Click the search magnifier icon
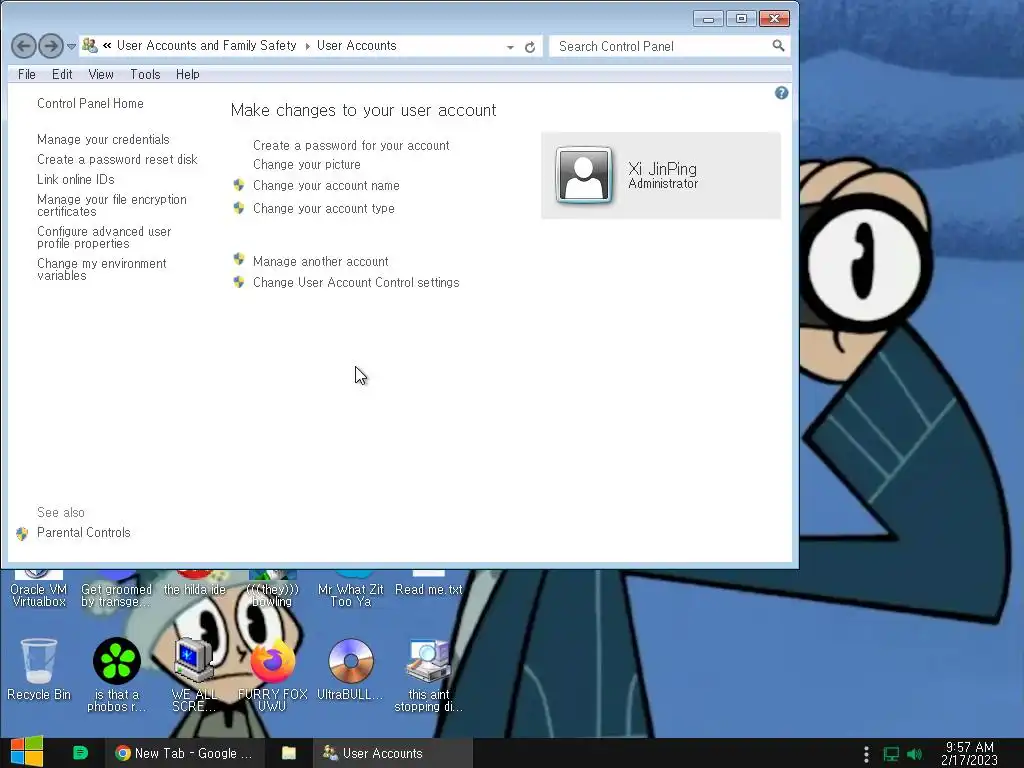Image resolution: width=1024 pixels, height=768 pixels. pyautogui.click(x=778, y=46)
